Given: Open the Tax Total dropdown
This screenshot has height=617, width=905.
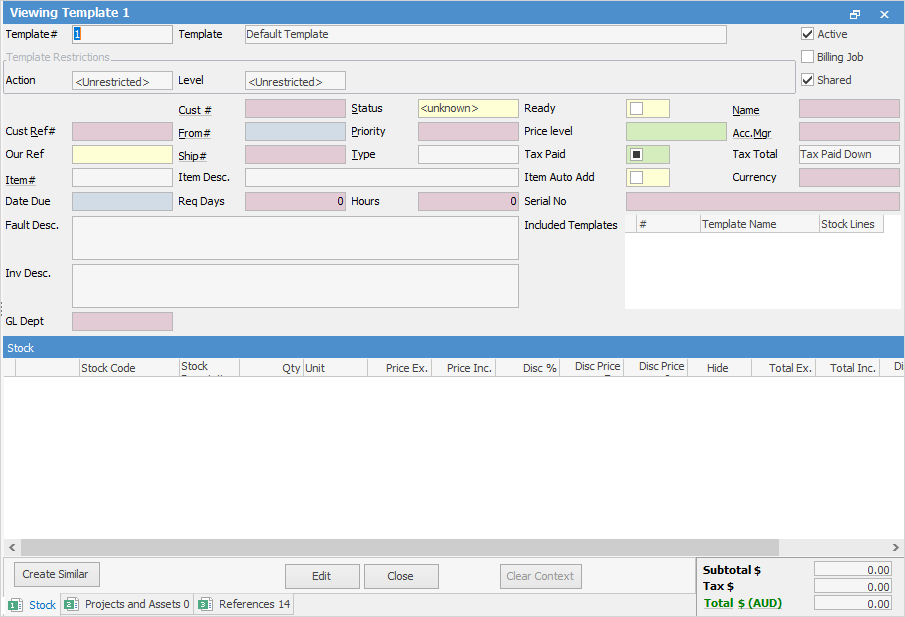Looking at the screenshot, I should (x=849, y=155).
